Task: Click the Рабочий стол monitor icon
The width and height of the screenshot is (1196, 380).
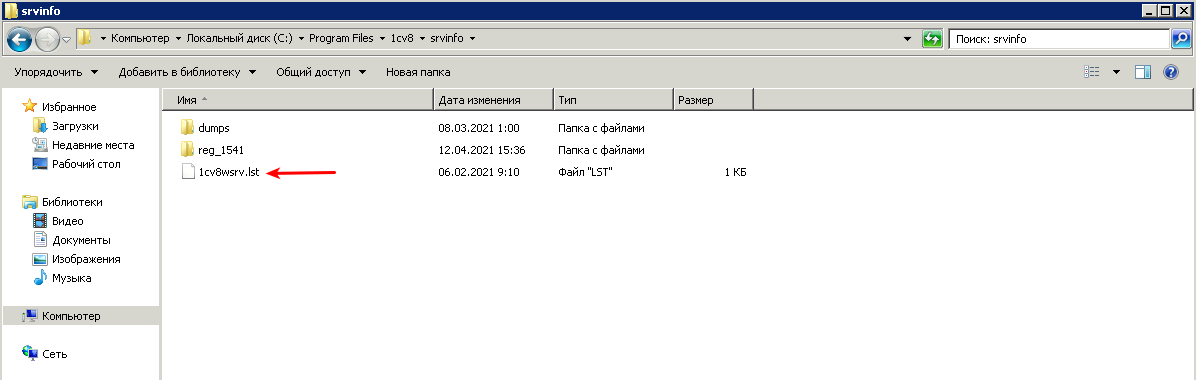Action: click(40, 164)
